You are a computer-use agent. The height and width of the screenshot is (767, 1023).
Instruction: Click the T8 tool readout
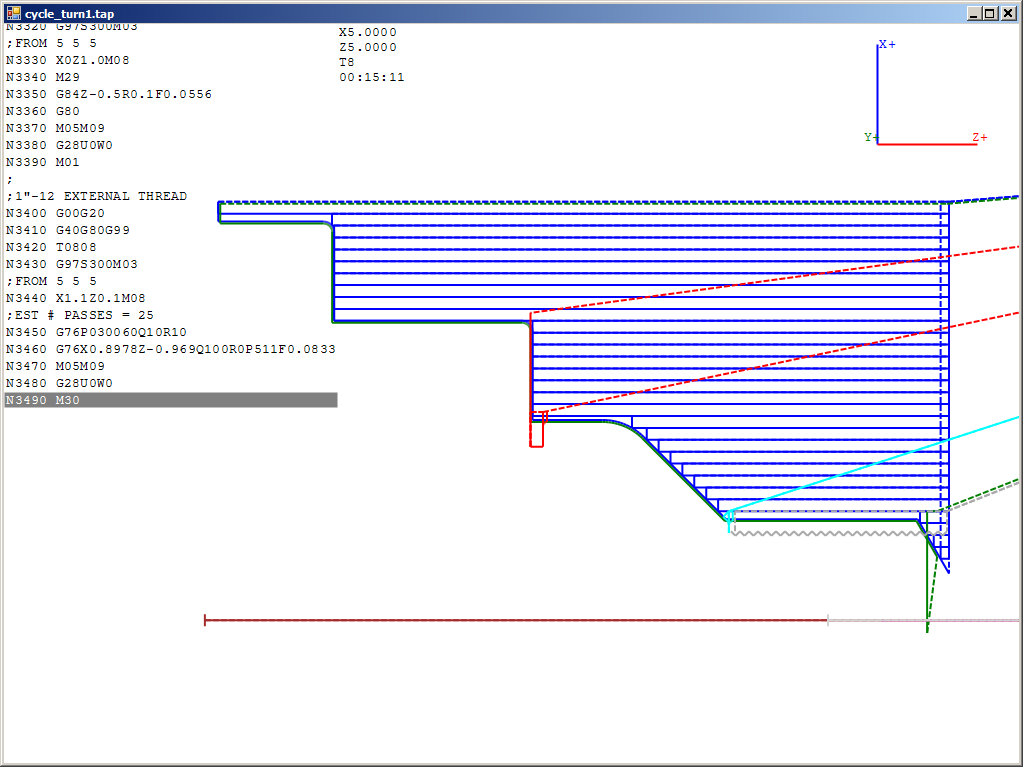[x=346, y=62]
